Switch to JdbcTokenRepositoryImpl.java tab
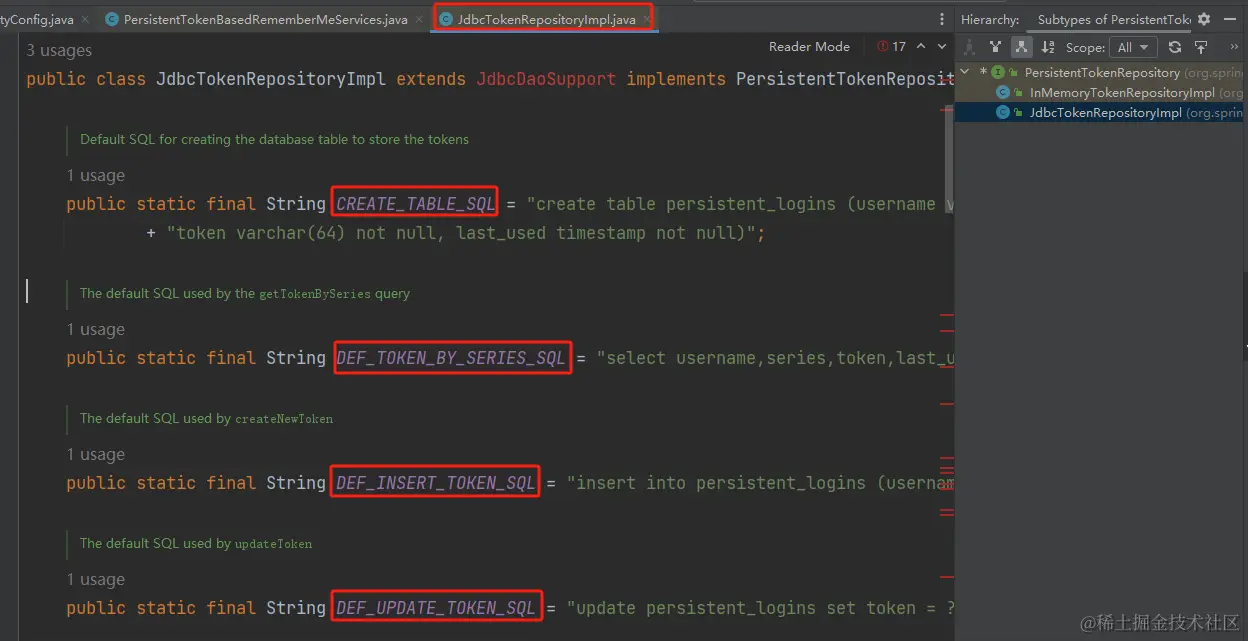1248x641 pixels. point(546,19)
